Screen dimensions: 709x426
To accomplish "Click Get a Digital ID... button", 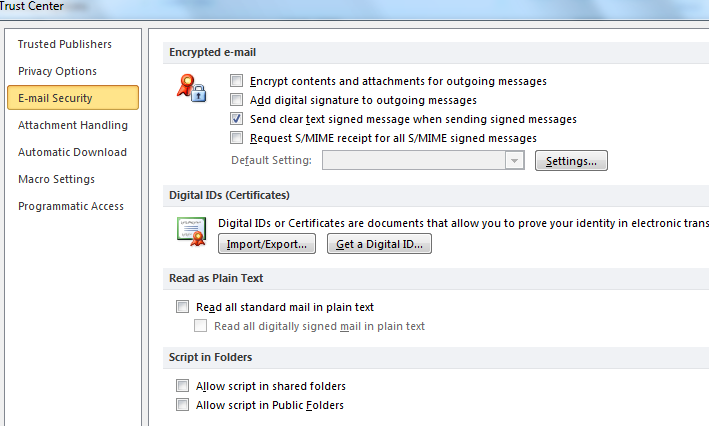I will (x=379, y=244).
